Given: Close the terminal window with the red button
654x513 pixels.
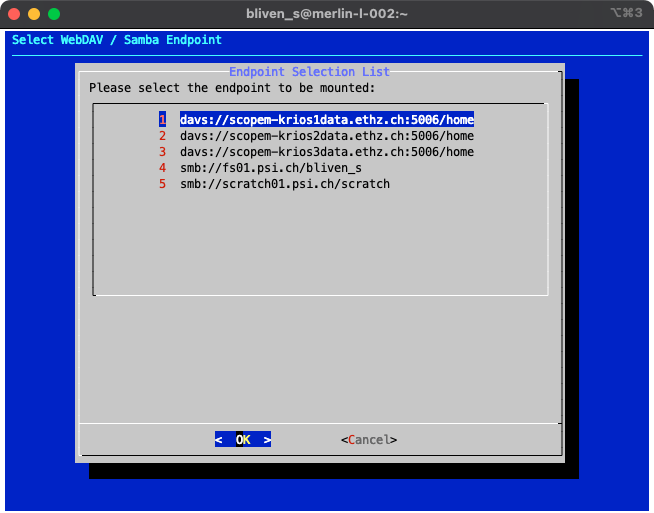Looking at the screenshot, I should tap(14, 14).
